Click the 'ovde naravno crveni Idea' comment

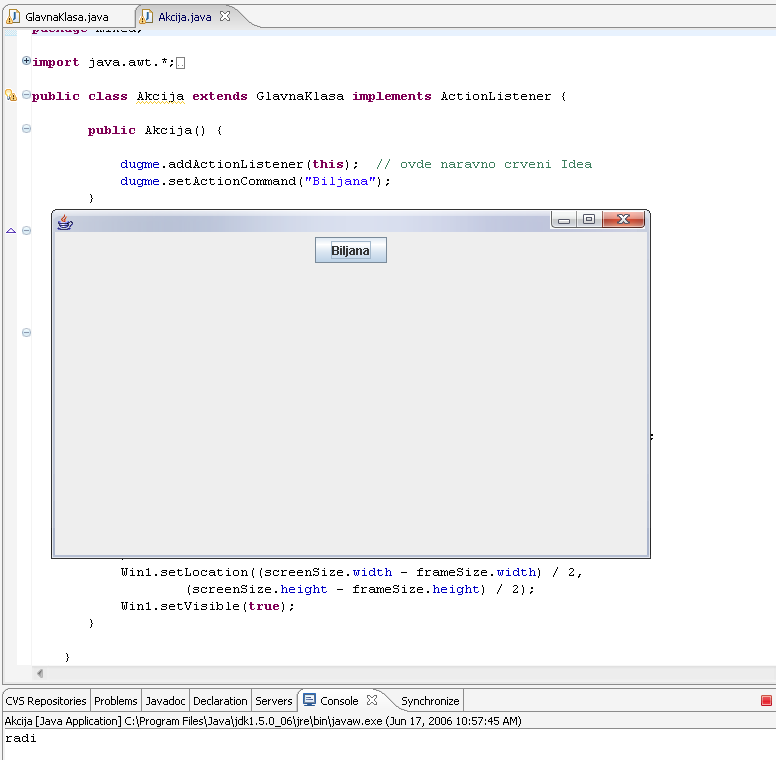tap(484, 164)
